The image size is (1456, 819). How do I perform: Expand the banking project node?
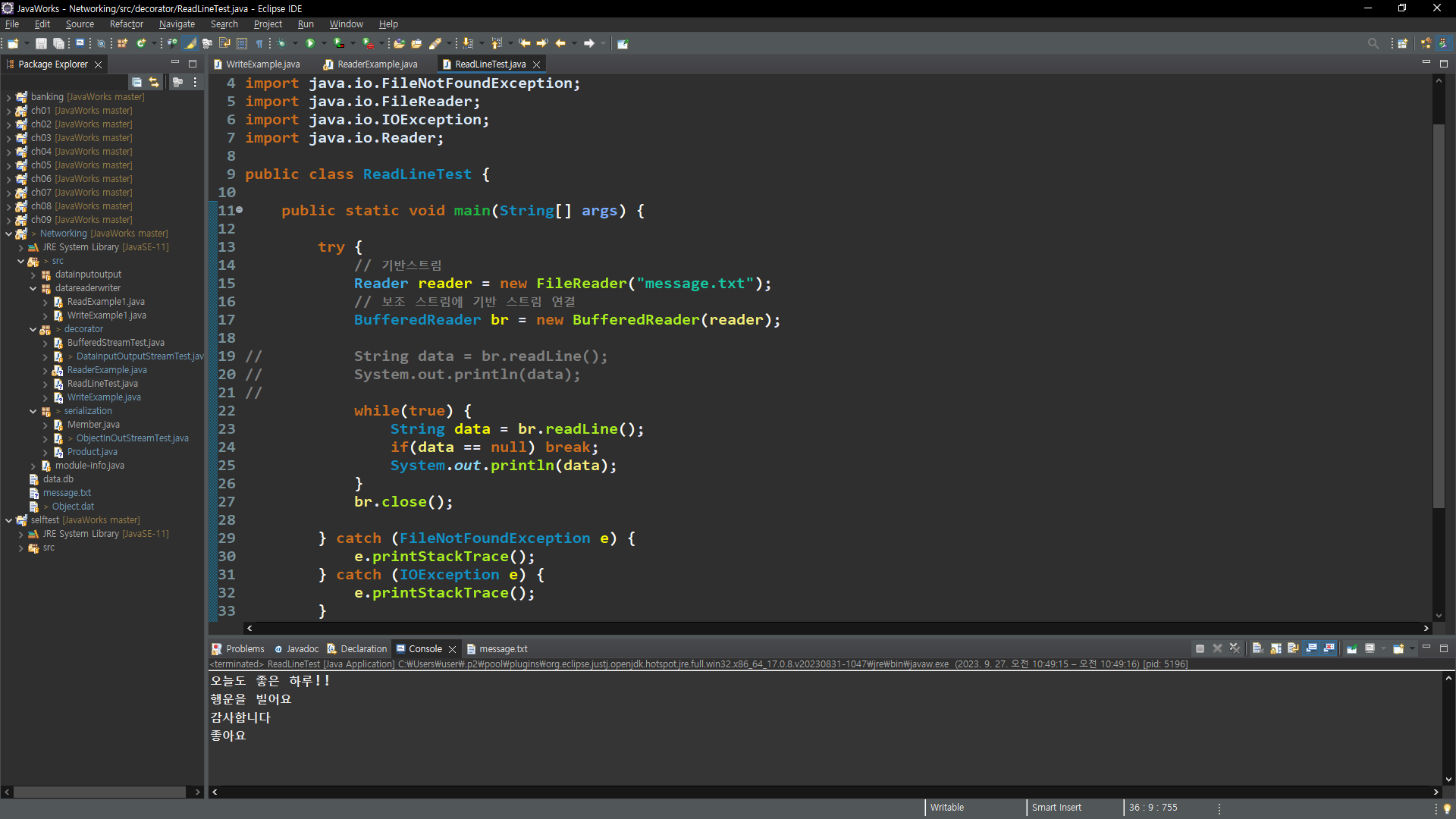(x=8, y=97)
